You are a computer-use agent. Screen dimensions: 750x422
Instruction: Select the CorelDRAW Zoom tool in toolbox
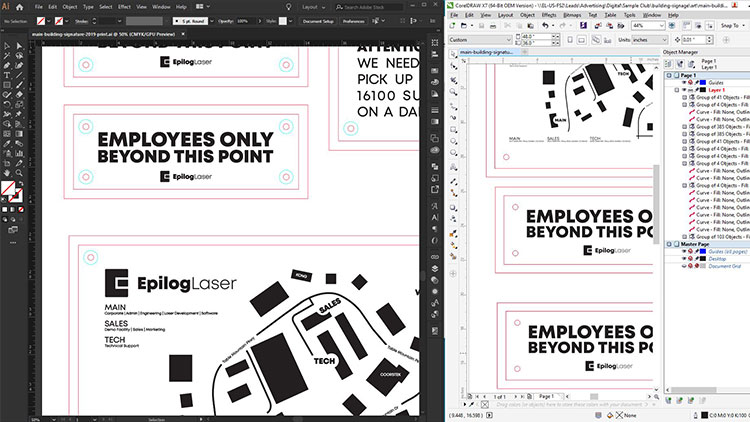pos(453,91)
